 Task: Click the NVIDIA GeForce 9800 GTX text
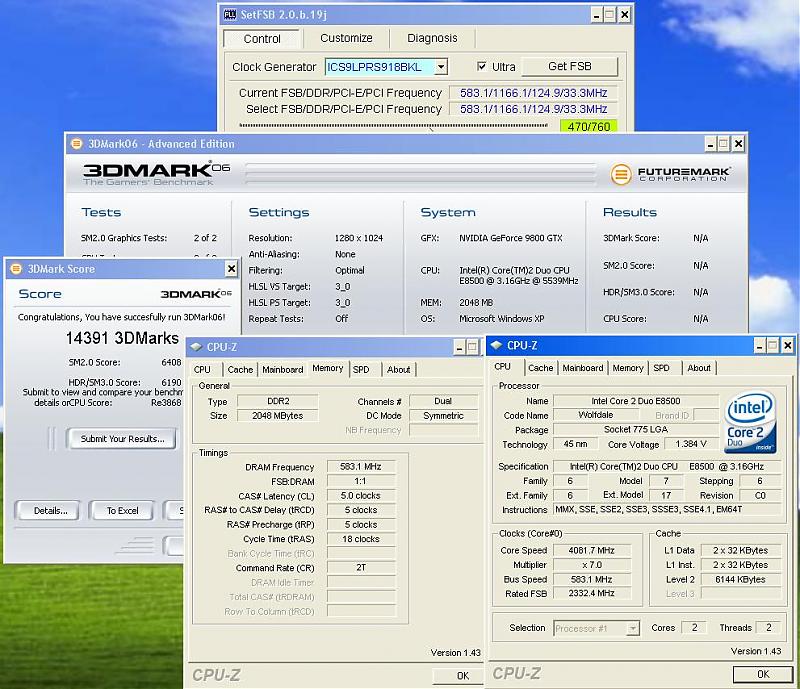[510, 238]
